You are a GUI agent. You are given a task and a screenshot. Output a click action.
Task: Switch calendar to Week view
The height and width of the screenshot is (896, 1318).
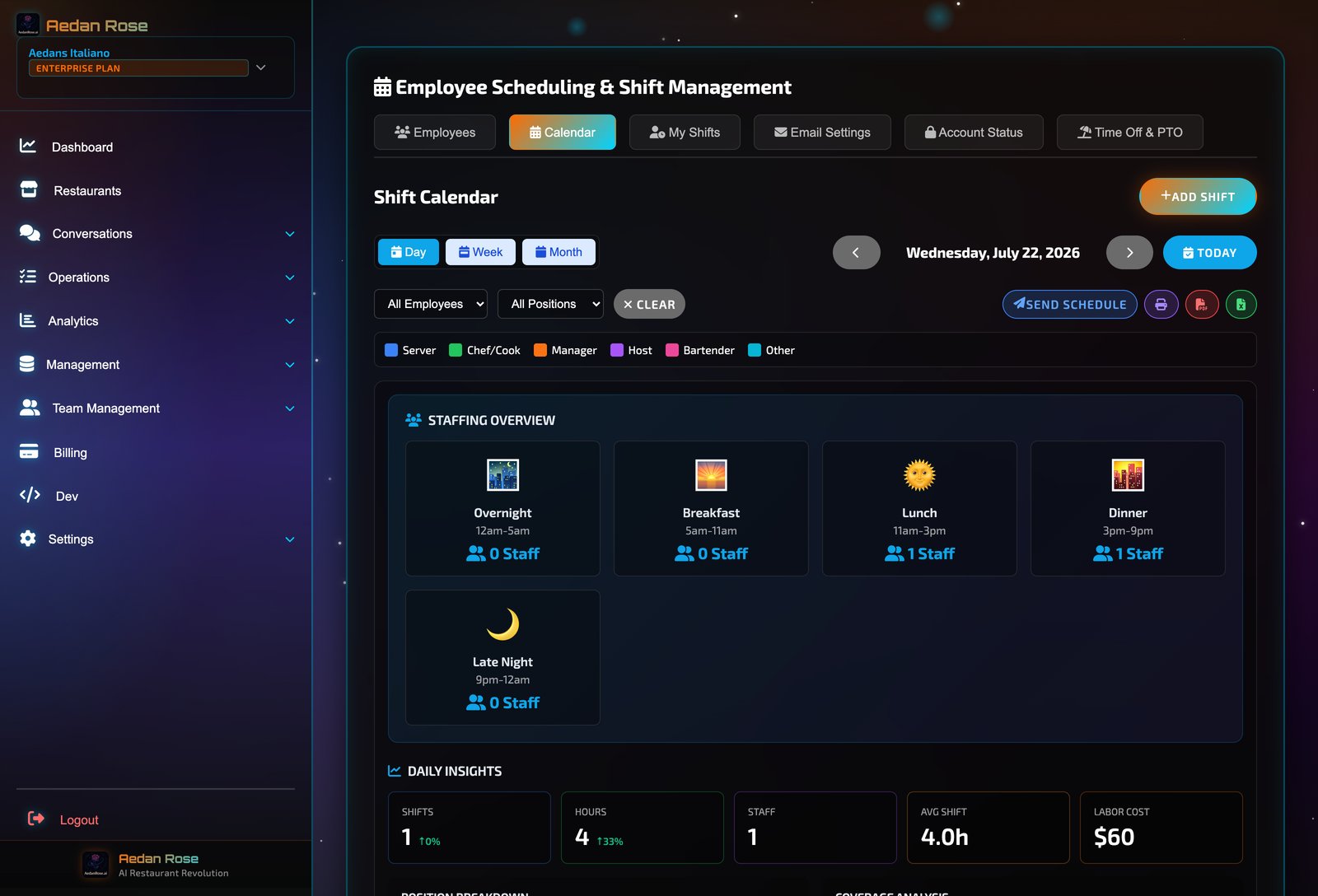tap(480, 252)
